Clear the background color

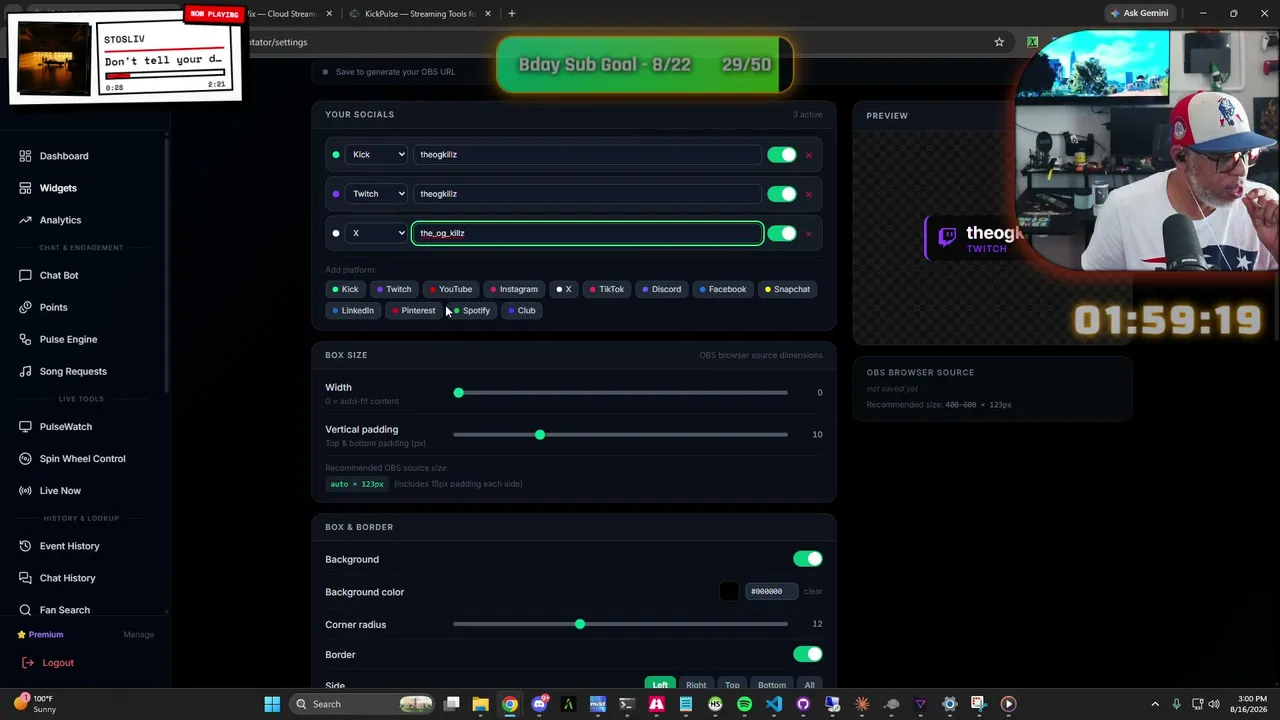tap(813, 592)
